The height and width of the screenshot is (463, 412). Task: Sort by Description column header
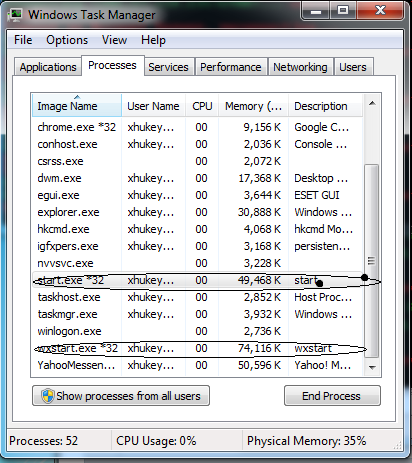(325, 106)
